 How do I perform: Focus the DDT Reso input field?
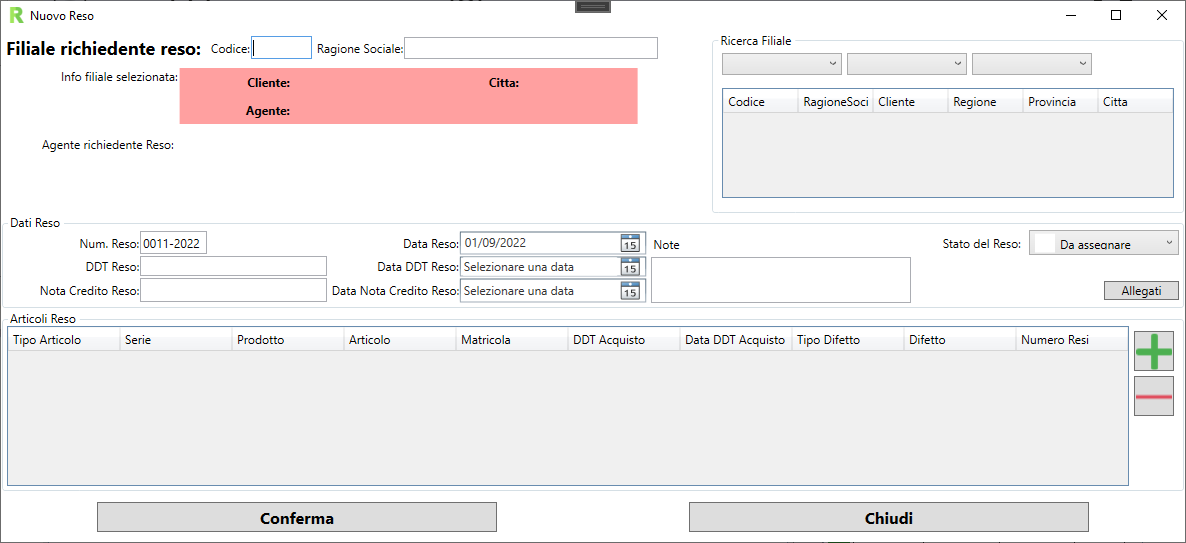click(233, 266)
